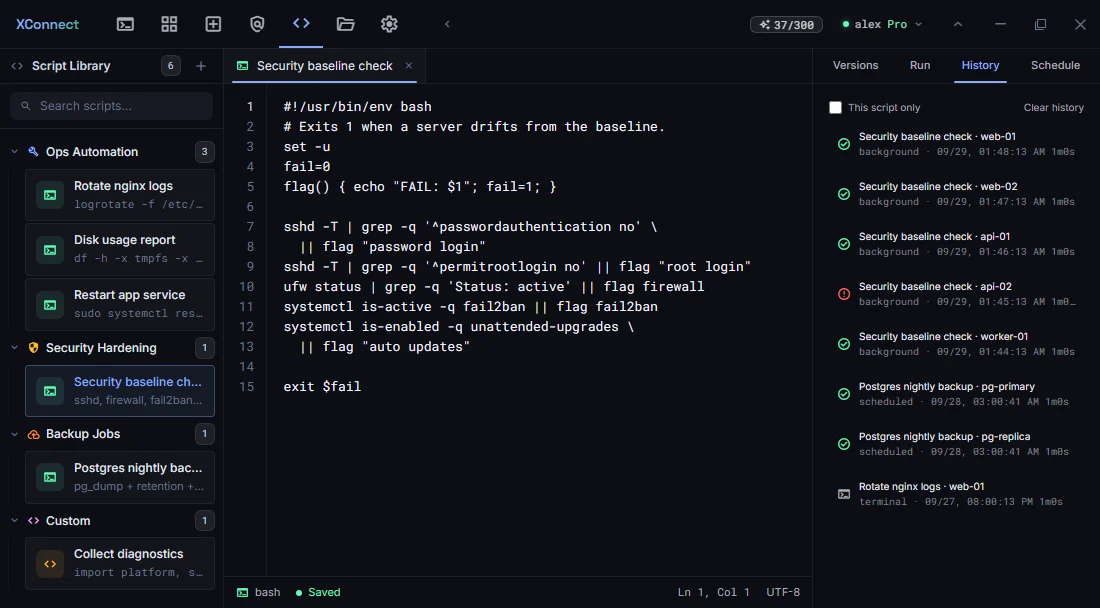
Task: Open the grid dashboard view icon
Action: 169,24
